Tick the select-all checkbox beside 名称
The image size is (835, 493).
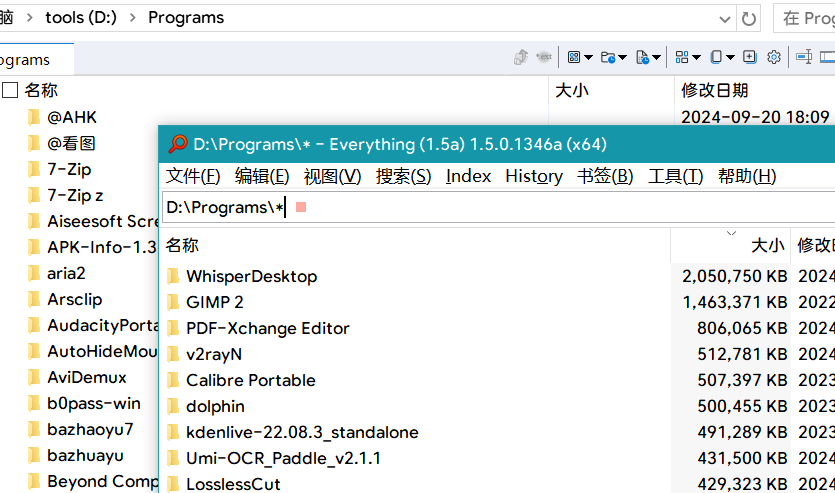(x=10, y=90)
